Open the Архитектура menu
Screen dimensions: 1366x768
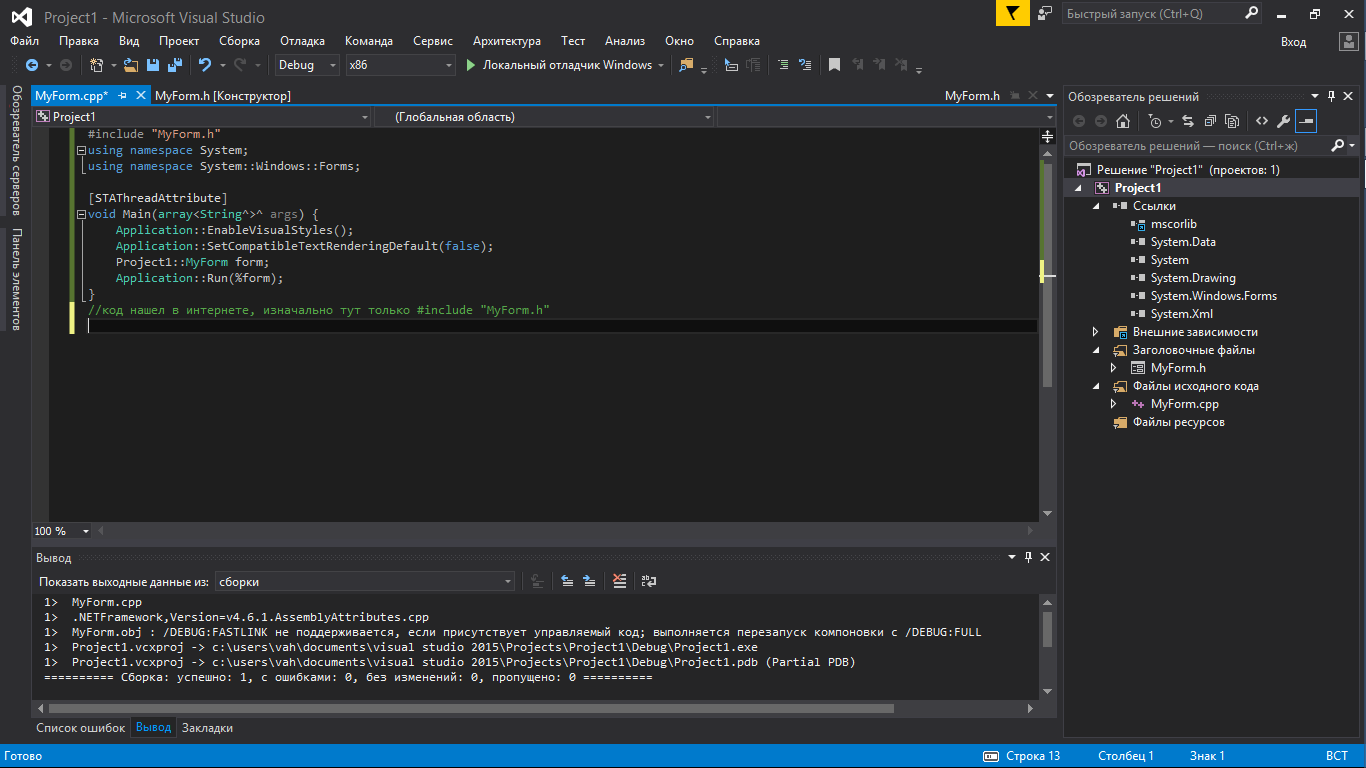point(507,41)
